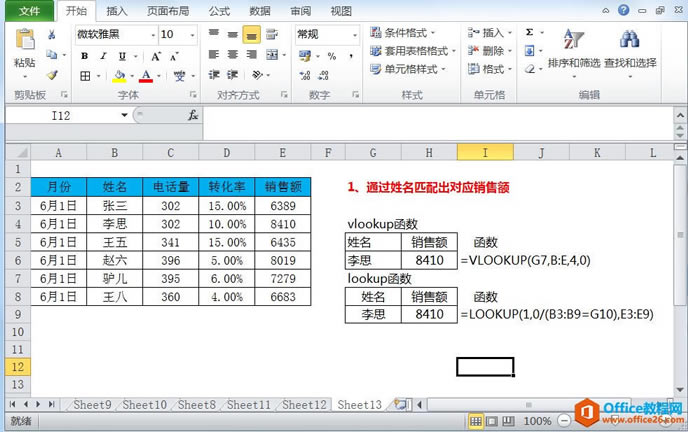Click Merge and Center icon
Viewport: 688px width, 432px height.
coord(272,54)
